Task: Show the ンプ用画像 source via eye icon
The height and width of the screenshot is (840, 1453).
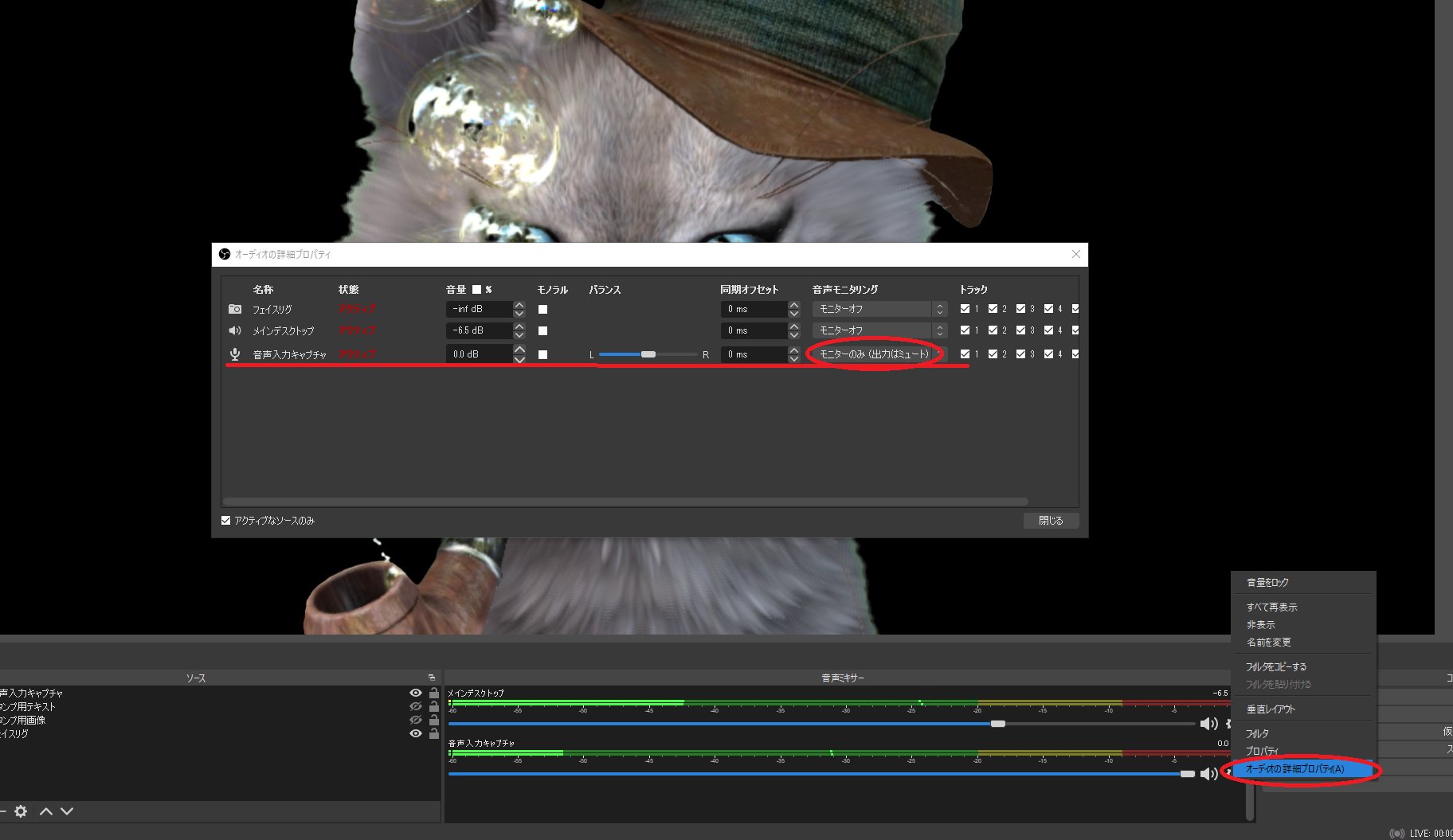Action: point(416,721)
